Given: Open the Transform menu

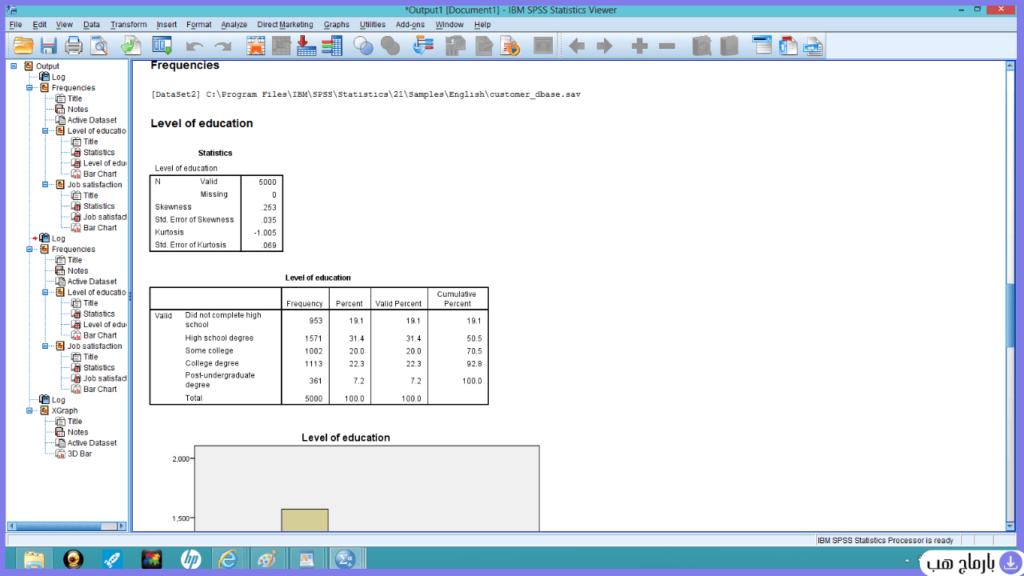Looking at the screenshot, I should click(128, 25).
